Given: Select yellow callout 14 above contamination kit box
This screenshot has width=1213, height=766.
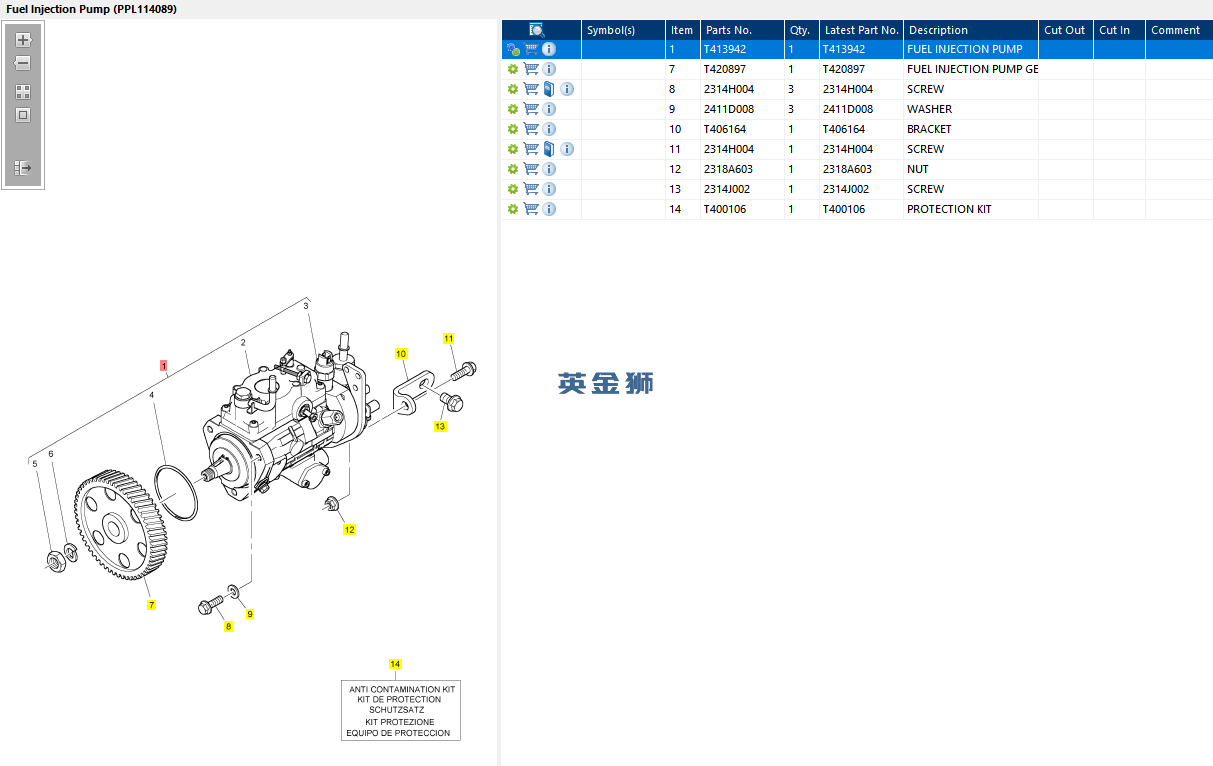Looking at the screenshot, I should [395, 664].
